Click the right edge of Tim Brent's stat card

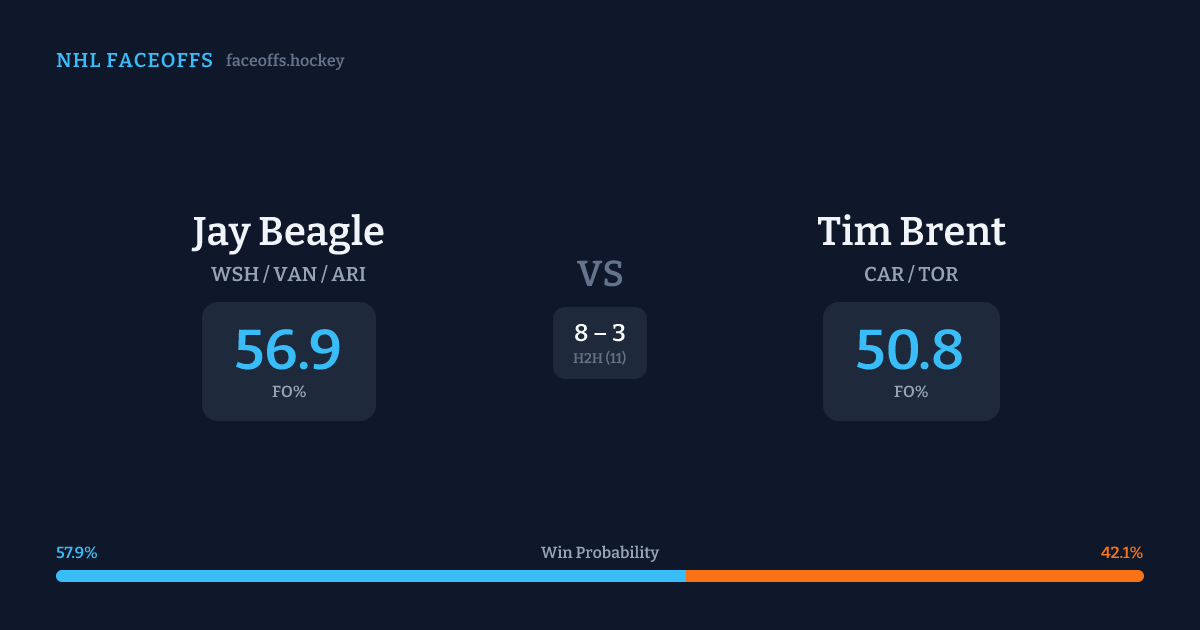tap(995, 361)
